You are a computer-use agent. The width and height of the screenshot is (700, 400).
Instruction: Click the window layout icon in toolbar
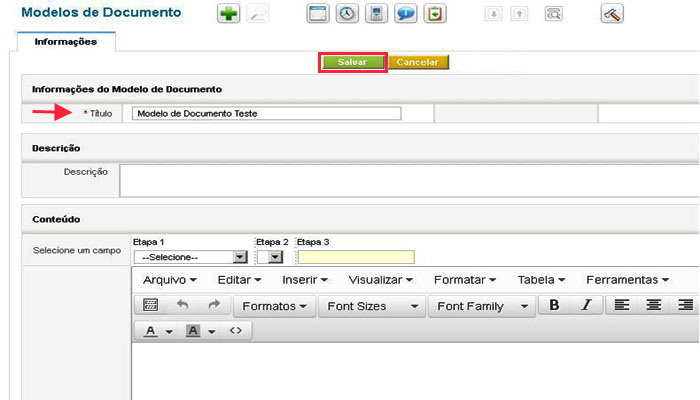317,14
